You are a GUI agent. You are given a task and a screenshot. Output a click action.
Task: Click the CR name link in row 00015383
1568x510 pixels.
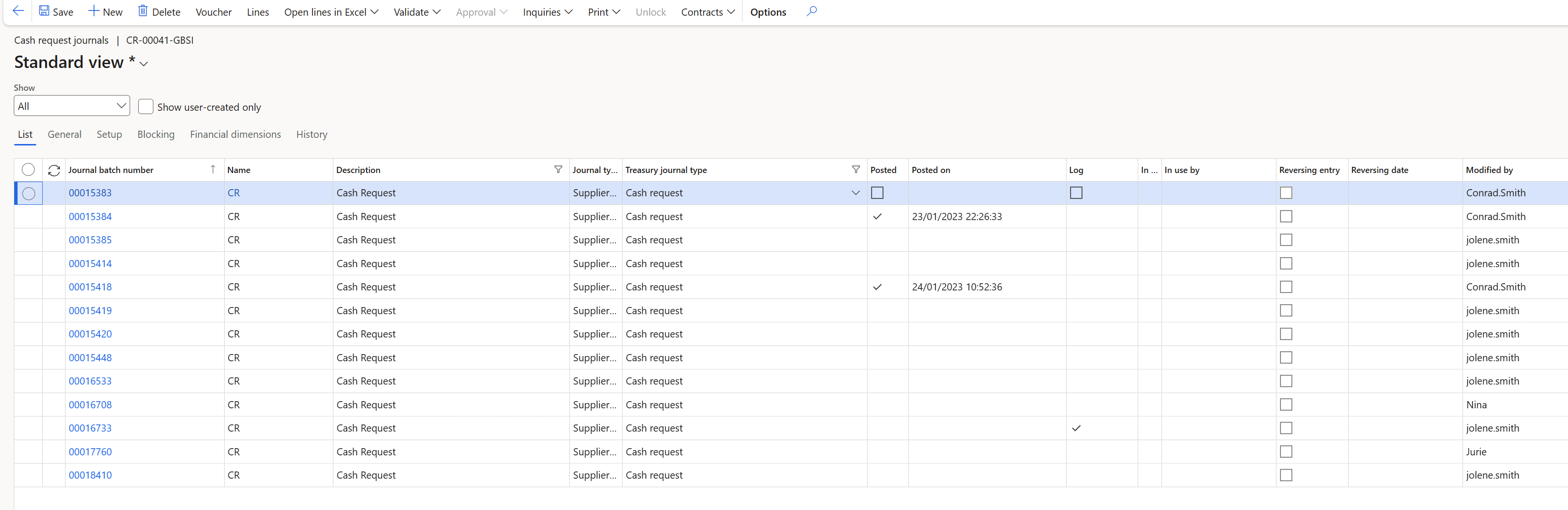(234, 193)
